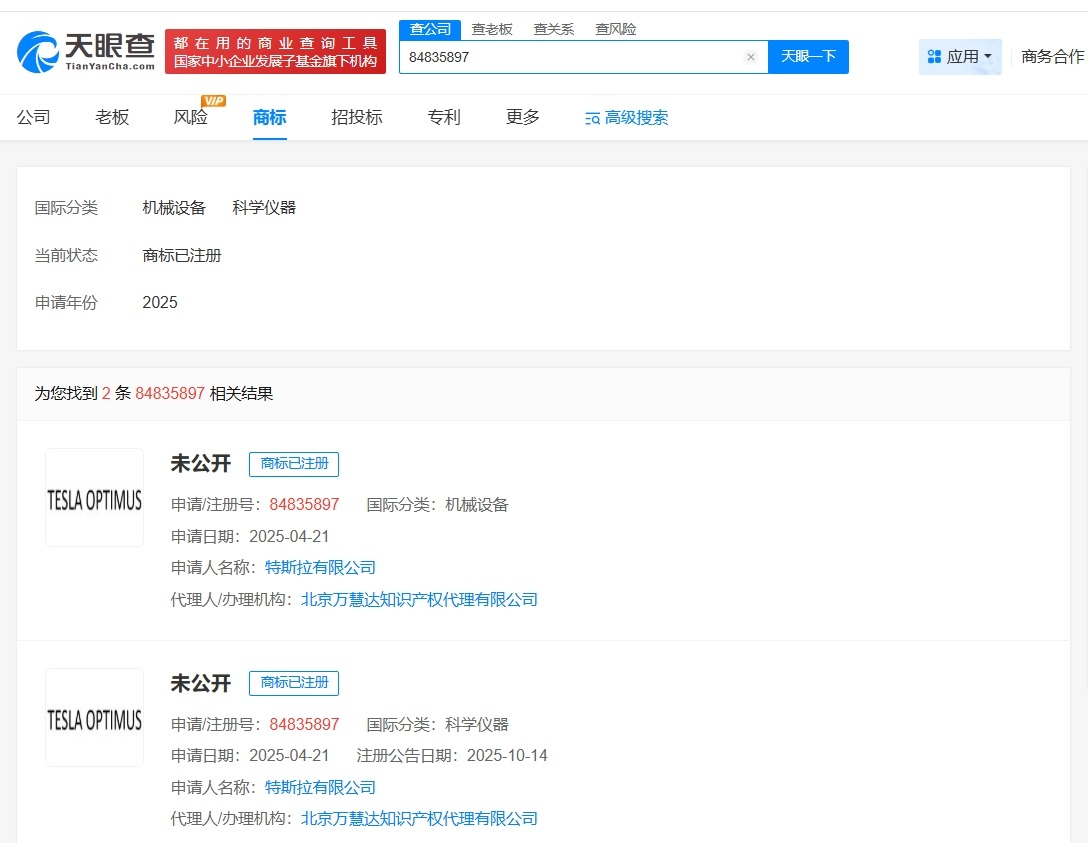Switch search type to 查风险
The height and width of the screenshot is (843, 1088).
point(615,29)
